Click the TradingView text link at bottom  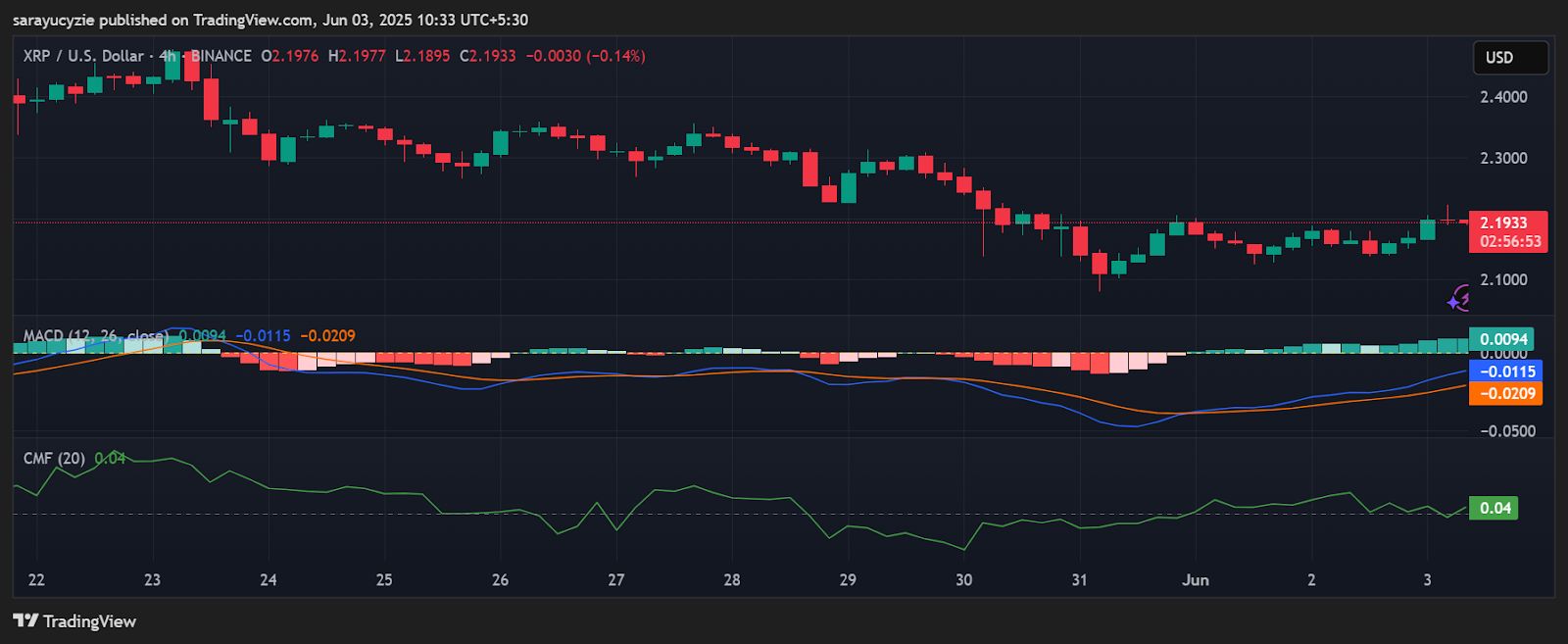coord(89,621)
